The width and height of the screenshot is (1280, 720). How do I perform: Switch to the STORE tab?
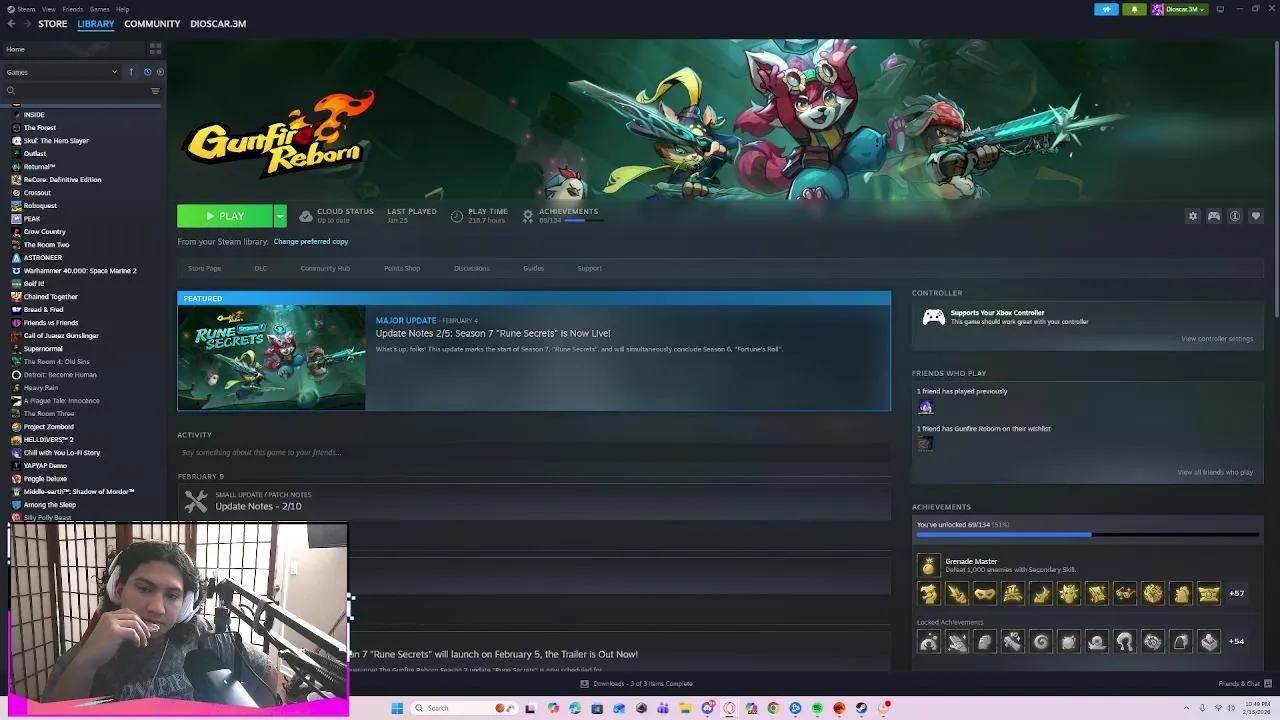(53, 24)
